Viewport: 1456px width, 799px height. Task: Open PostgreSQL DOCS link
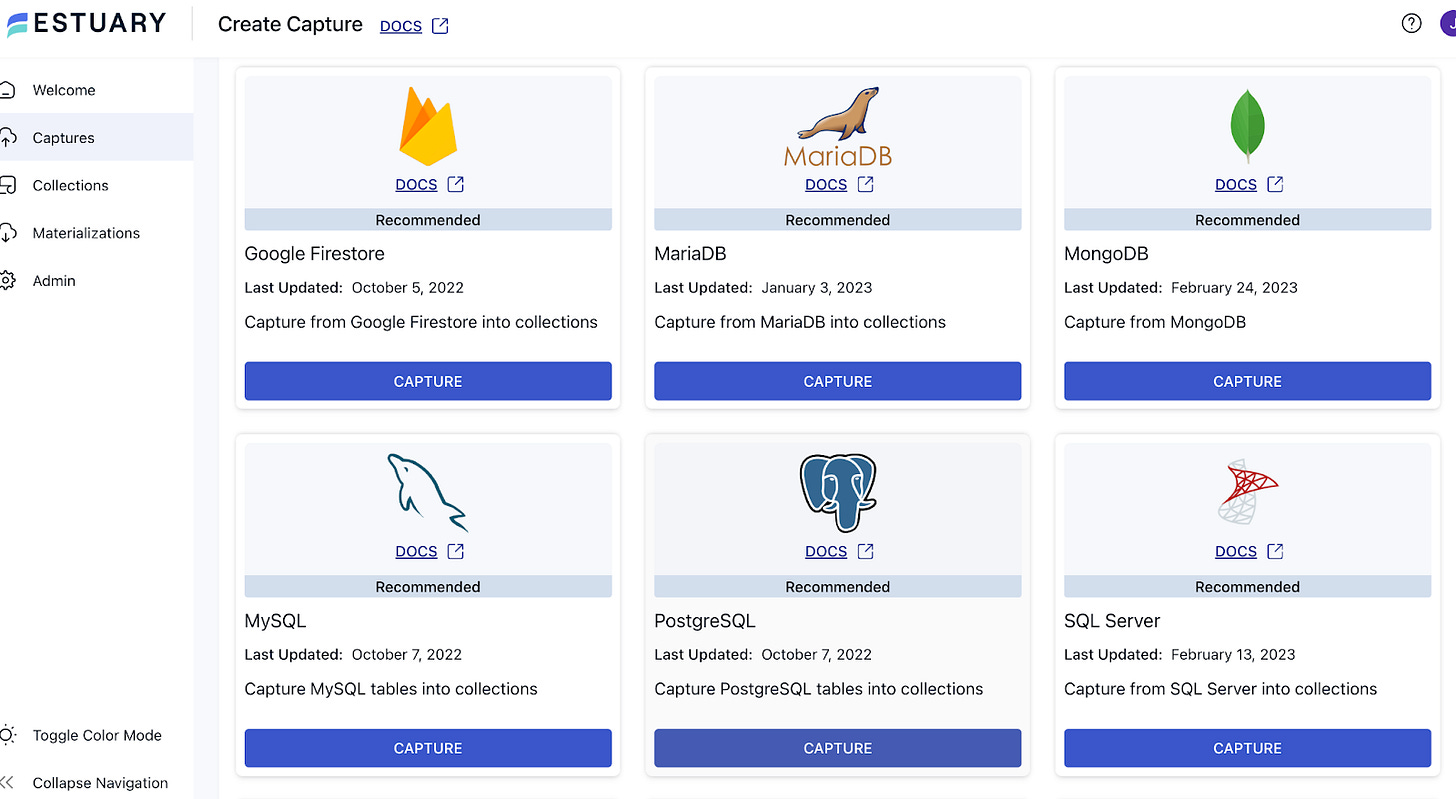(826, 551)
